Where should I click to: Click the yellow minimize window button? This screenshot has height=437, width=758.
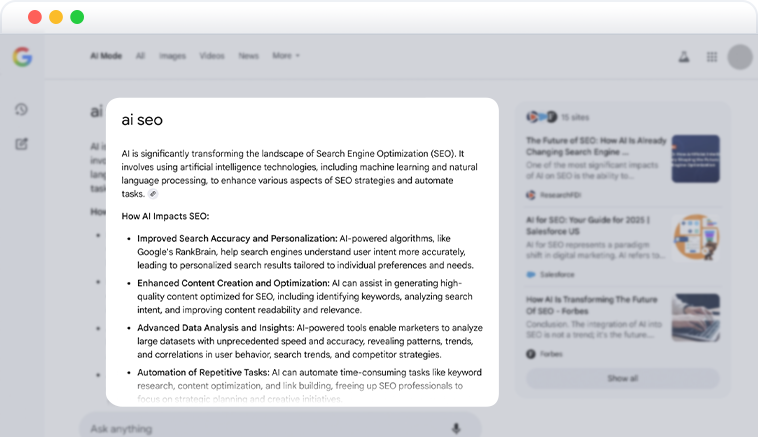click(x=56, y=17)
